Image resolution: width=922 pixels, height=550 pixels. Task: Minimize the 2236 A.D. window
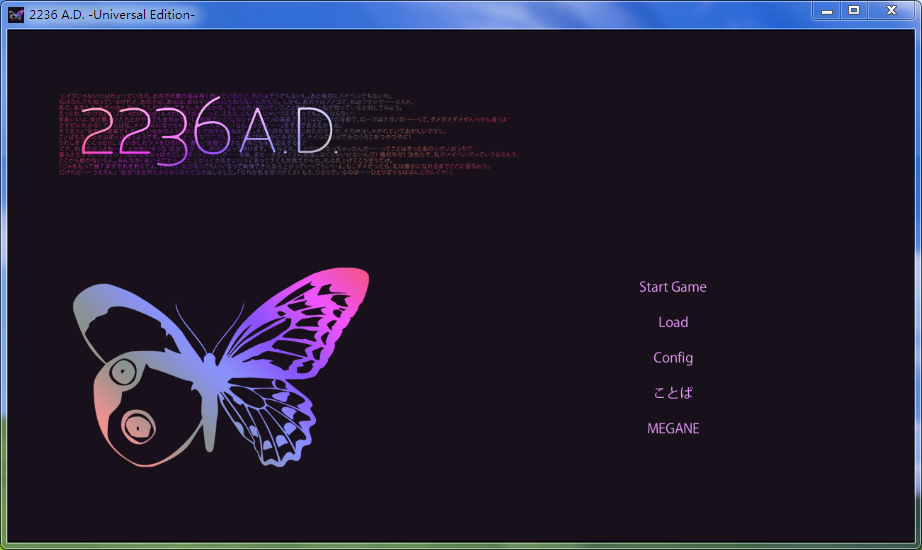pyautogui.click(x=826, y=11)
